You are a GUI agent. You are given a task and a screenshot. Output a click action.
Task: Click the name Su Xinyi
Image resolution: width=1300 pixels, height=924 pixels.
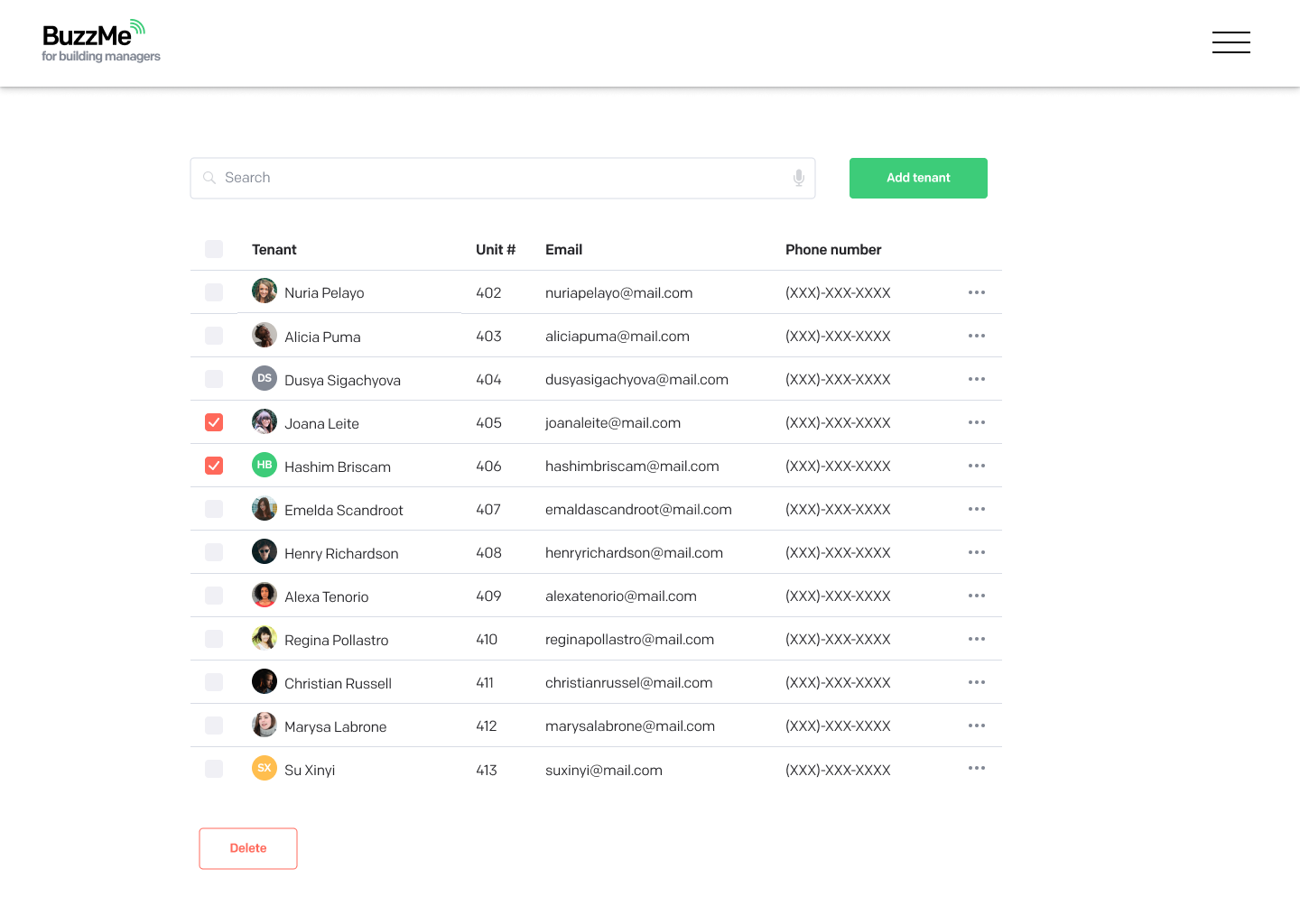pos(310,771)
